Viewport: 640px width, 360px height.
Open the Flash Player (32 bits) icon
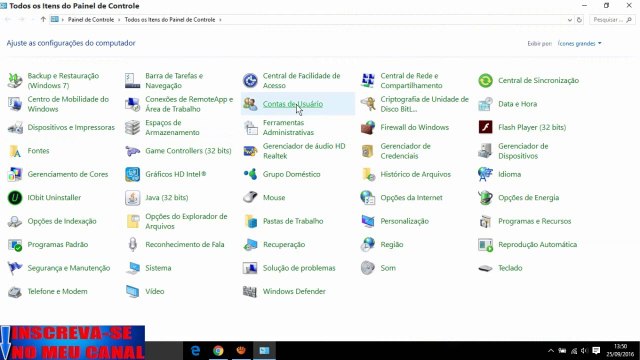[x=485, y=127]
